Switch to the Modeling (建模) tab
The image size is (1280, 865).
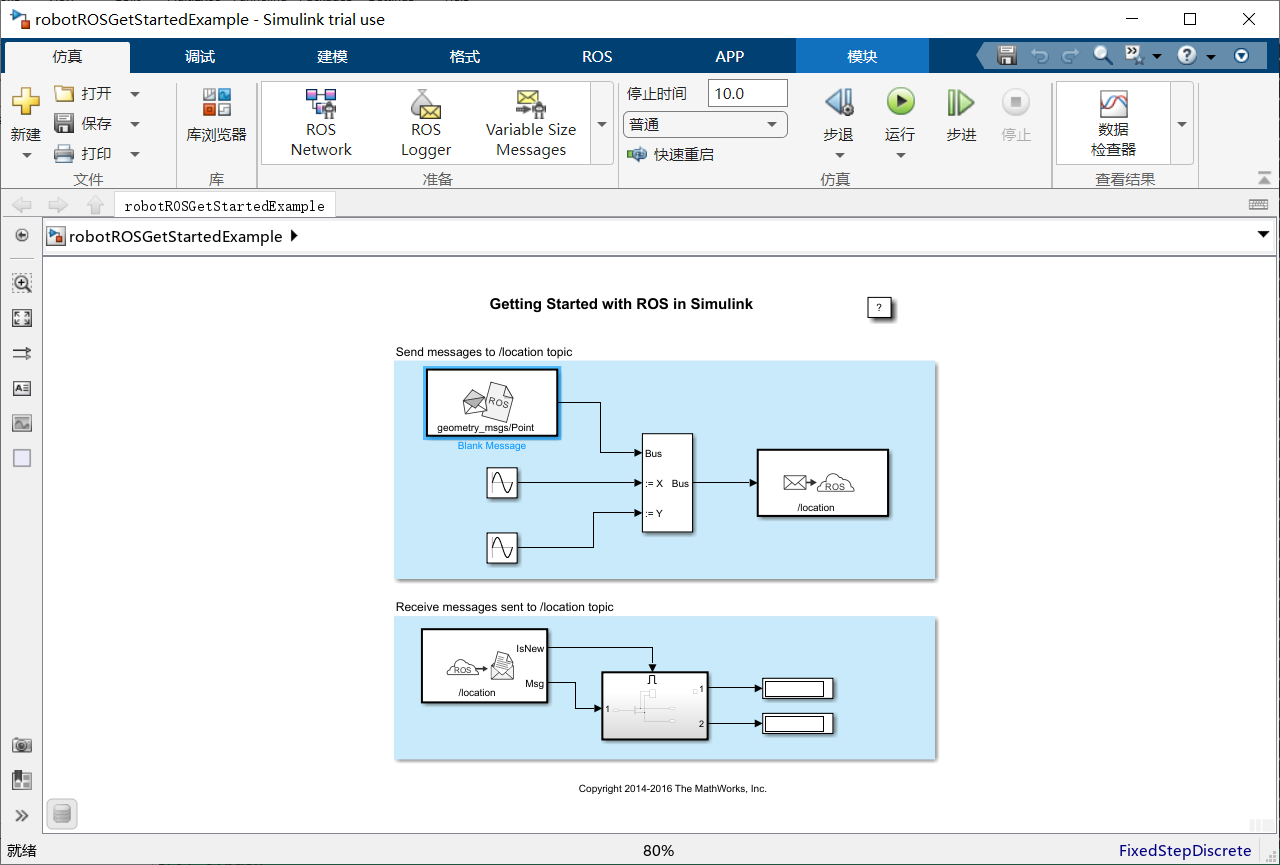[332, 57]
